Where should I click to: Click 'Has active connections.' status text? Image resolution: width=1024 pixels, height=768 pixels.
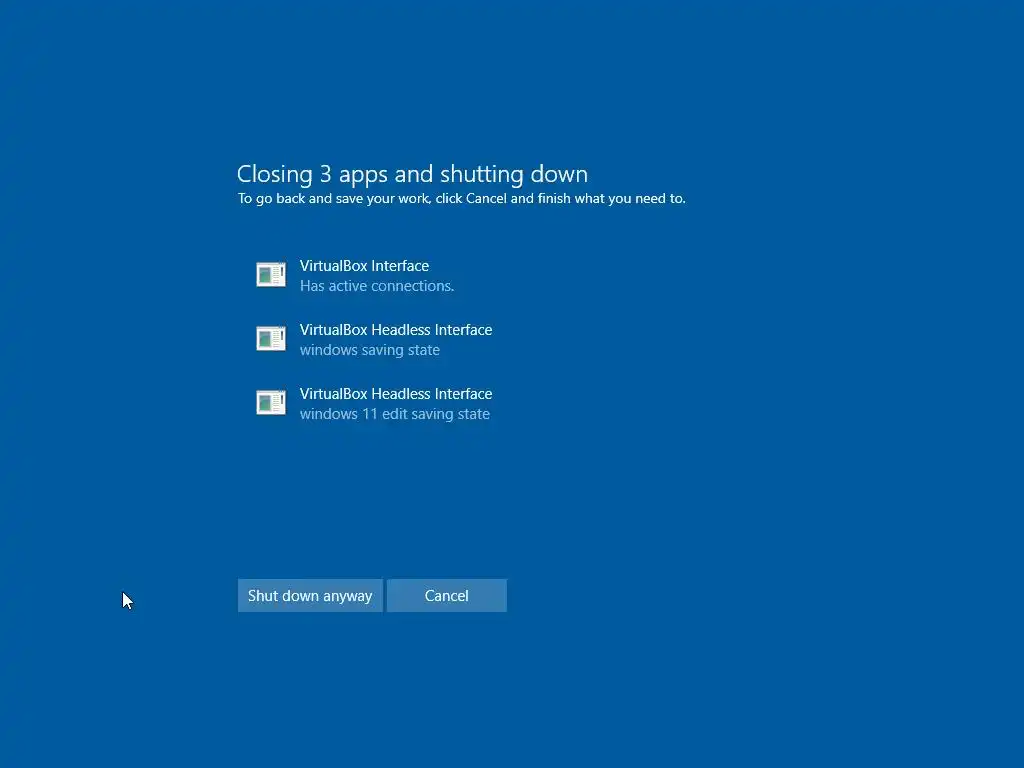point(377,286)
